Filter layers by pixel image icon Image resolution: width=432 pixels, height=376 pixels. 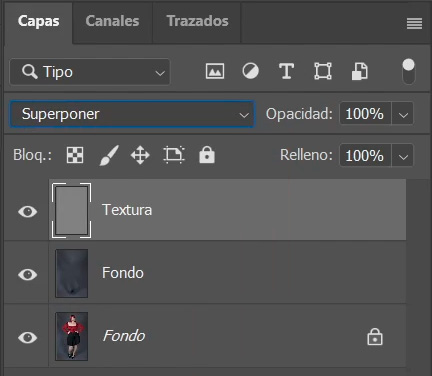[x=215, y=71]
